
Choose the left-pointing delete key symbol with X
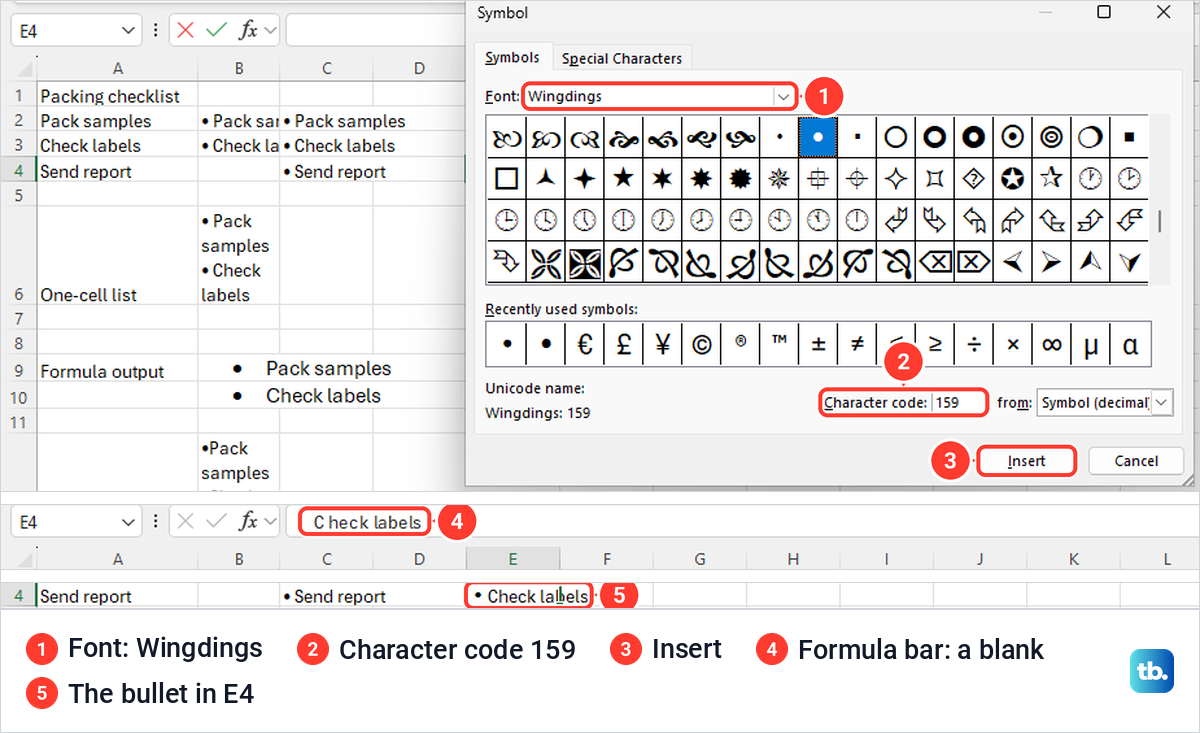coord(934,262)
